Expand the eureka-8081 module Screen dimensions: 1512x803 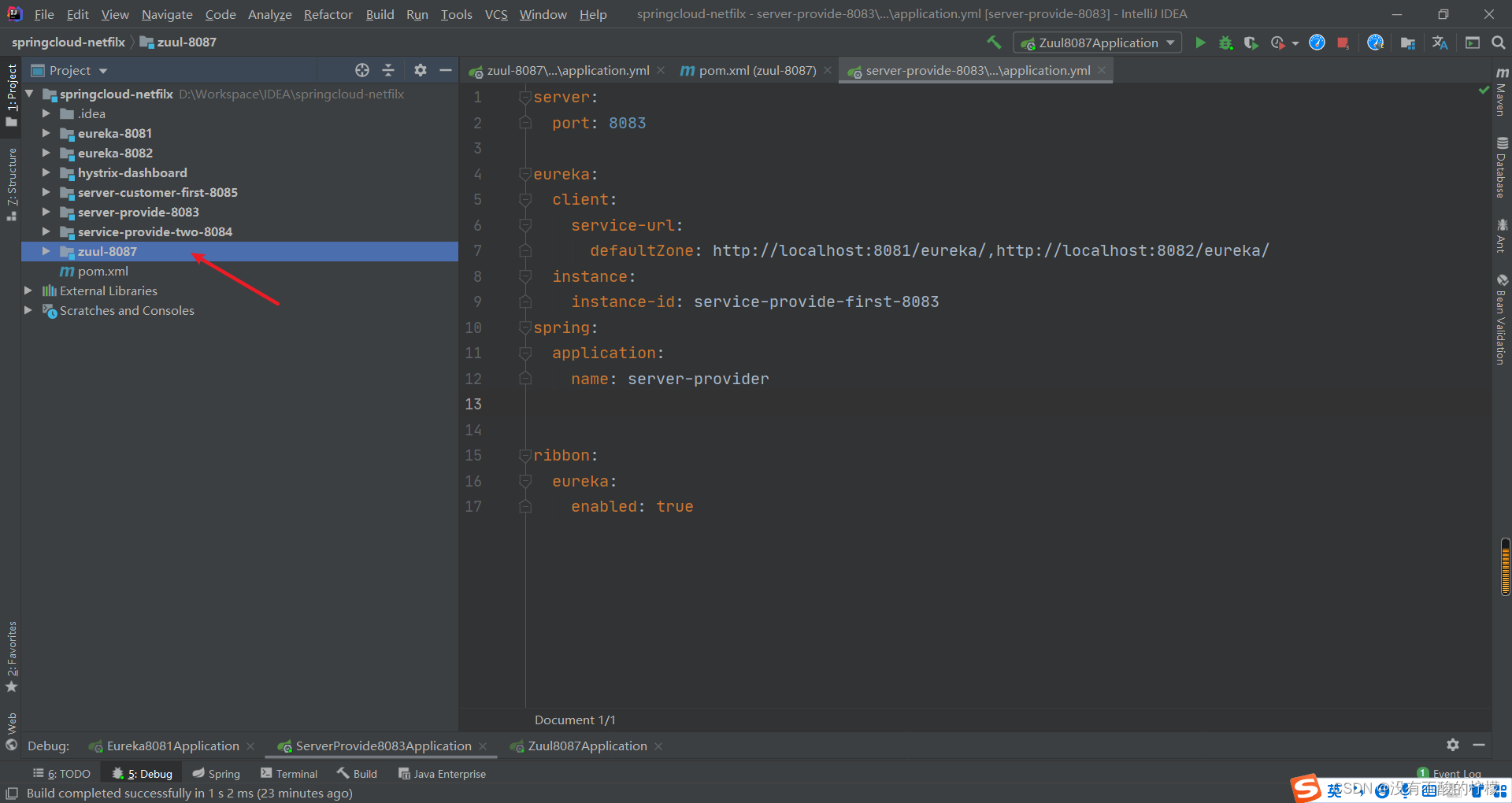(x=46, y=133)
